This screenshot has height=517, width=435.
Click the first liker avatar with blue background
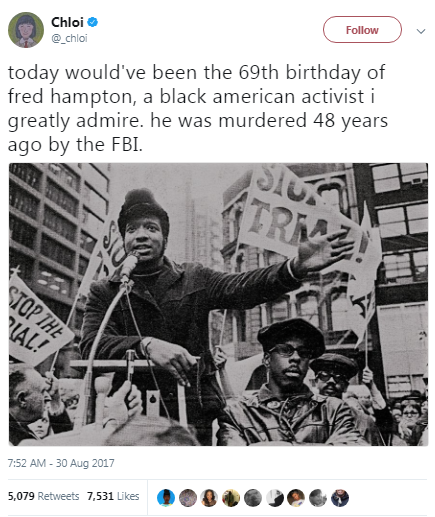pos(166,498)
